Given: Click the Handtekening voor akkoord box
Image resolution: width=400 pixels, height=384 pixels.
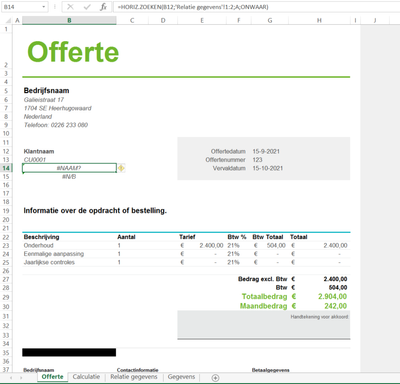Looking at the screenshot, I should tap(264, 324).
